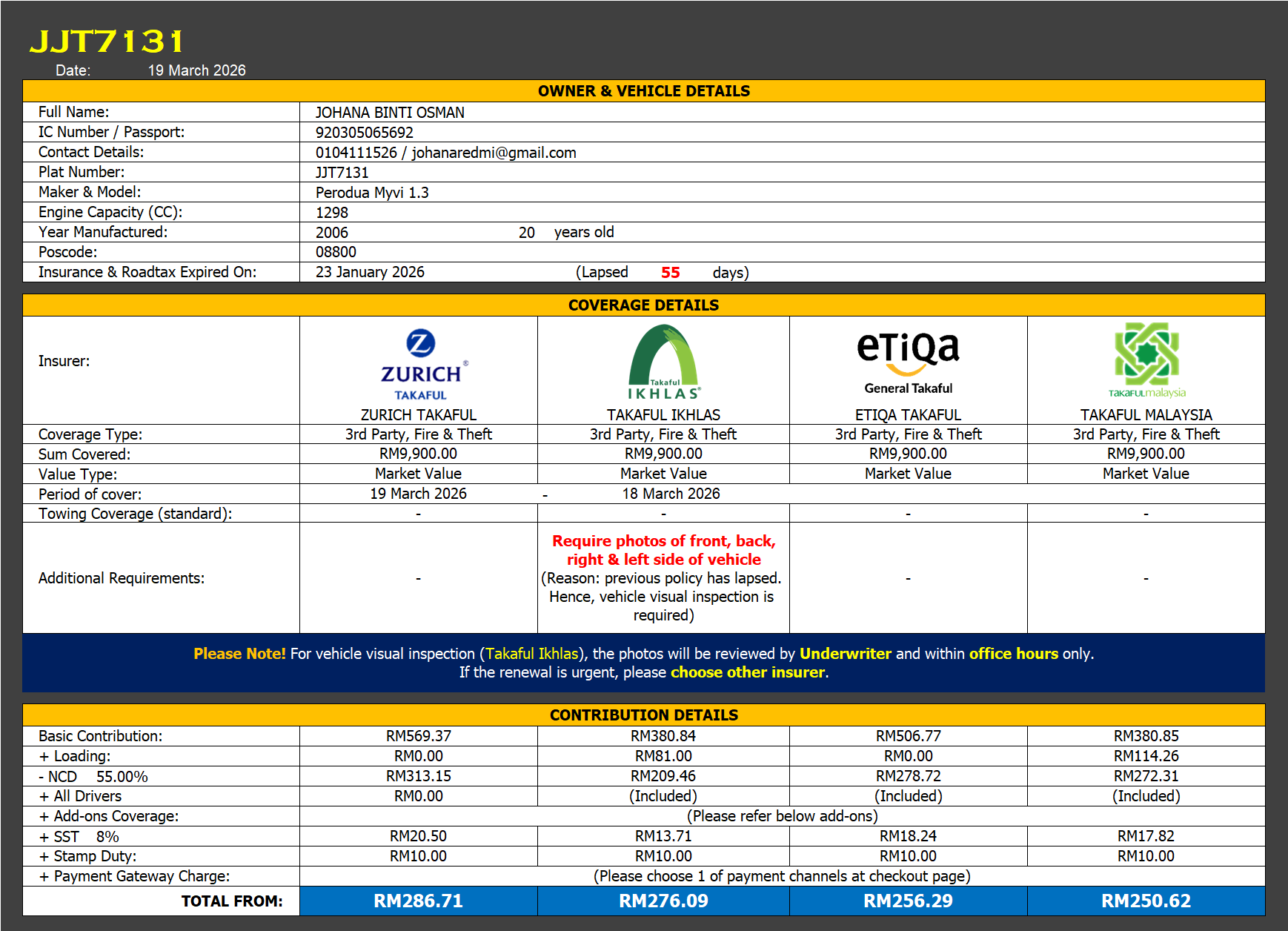Click the yellow JJT7131 plate title

click(106, 42)
